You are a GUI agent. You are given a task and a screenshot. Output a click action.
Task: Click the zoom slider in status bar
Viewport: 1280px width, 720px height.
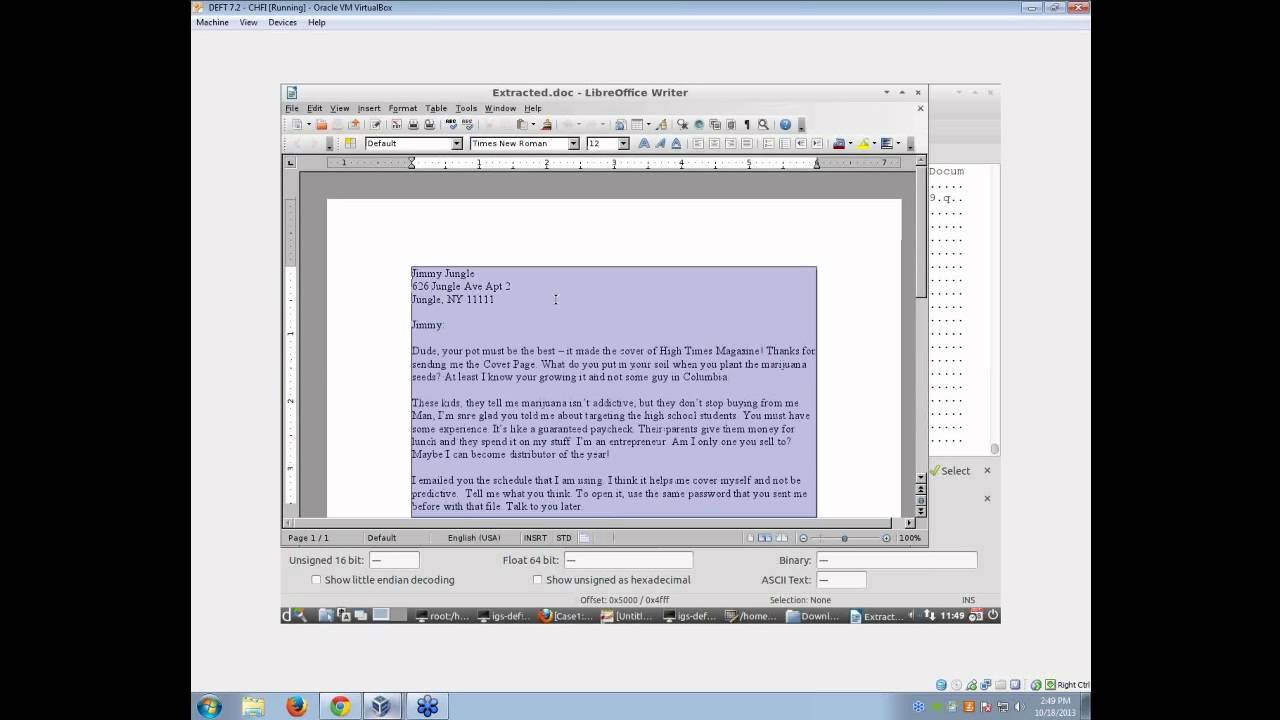pos(844,538)
